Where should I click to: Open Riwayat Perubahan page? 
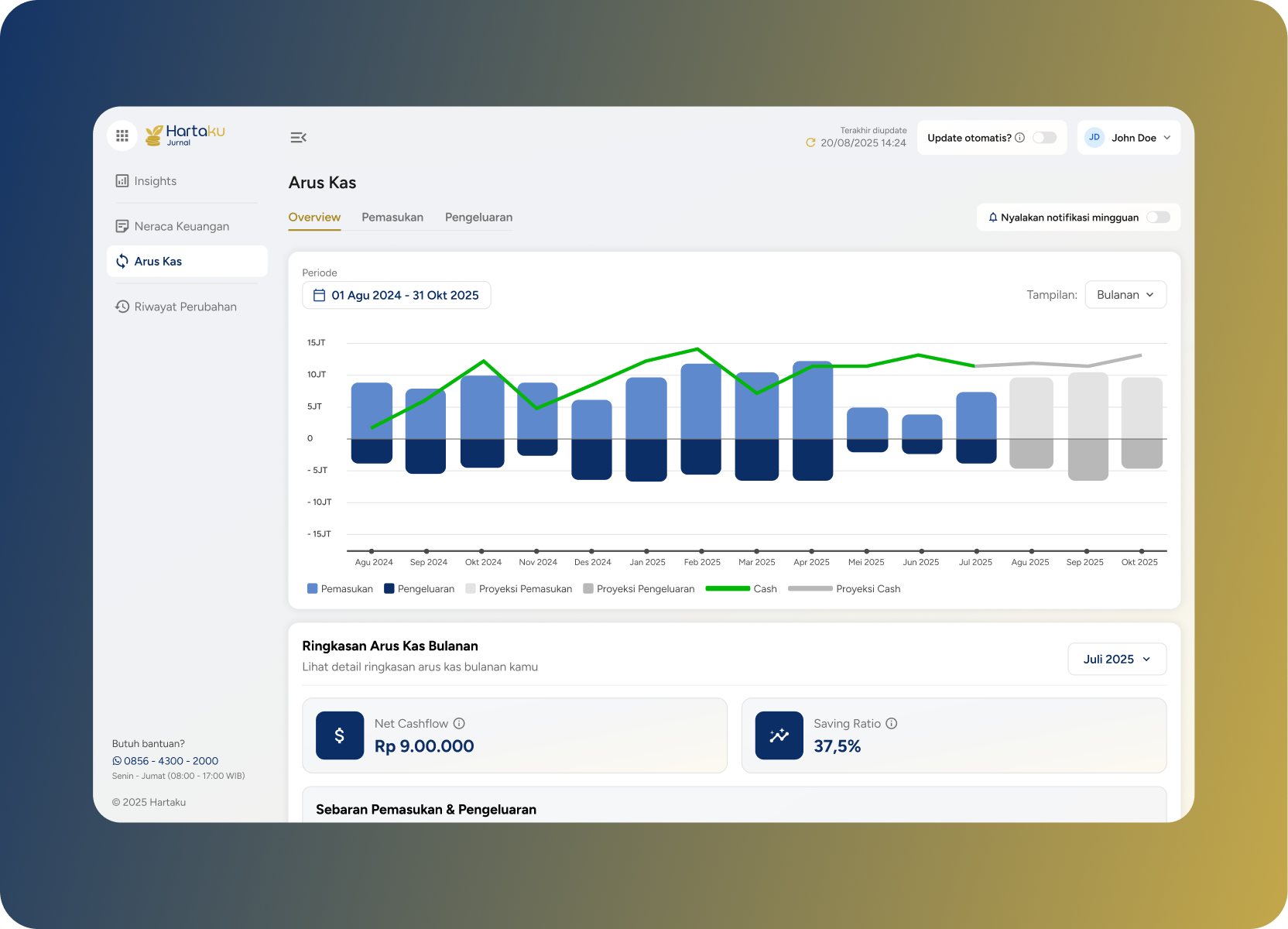[187, 307]
